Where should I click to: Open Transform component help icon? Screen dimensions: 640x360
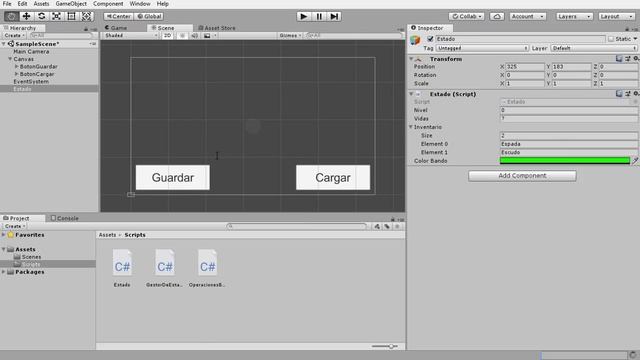click(x=619, y=59)
